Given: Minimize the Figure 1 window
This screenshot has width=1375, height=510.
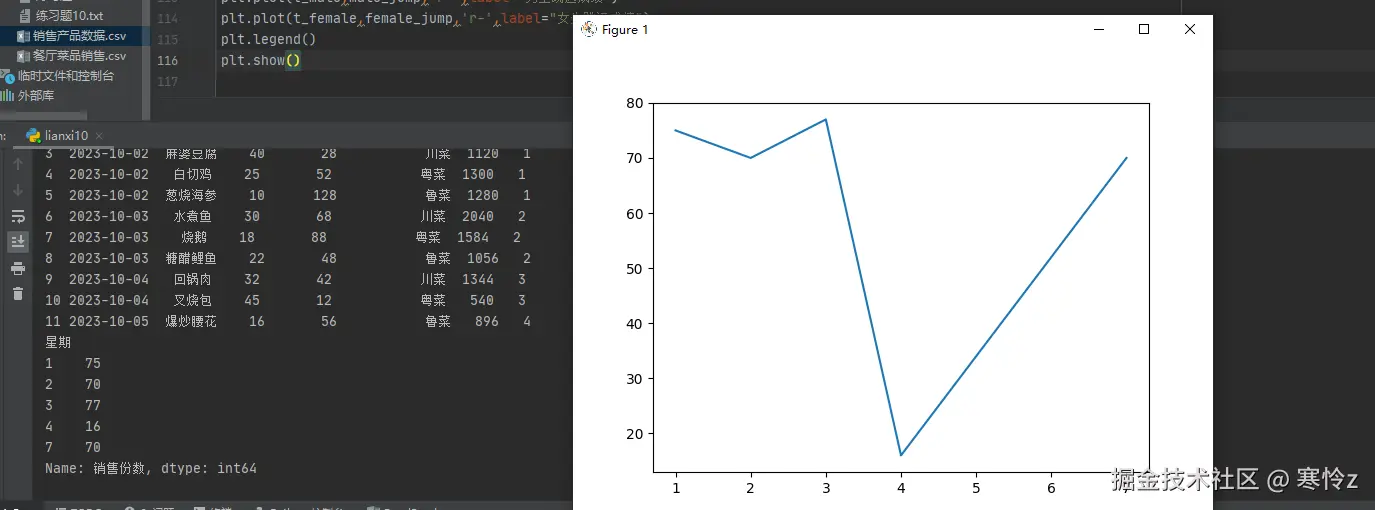Looking at the screenshot, I should (x=1099, y=30).
